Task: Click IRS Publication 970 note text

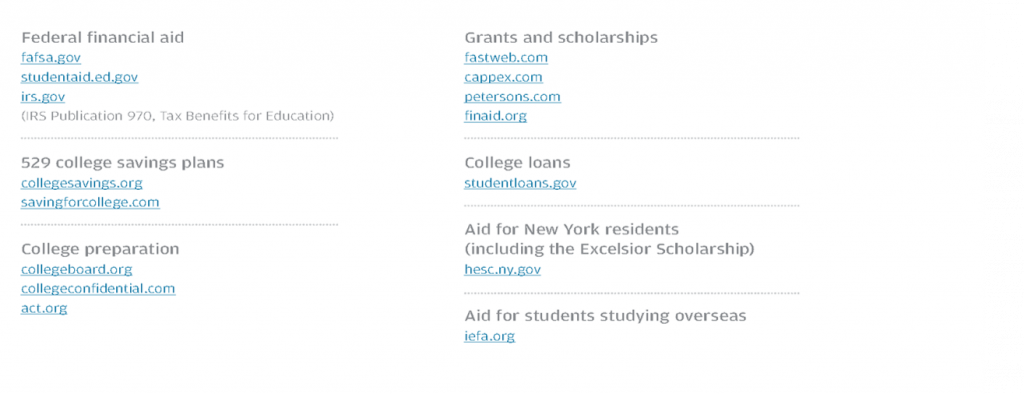Action: click(x=178, y=116)
